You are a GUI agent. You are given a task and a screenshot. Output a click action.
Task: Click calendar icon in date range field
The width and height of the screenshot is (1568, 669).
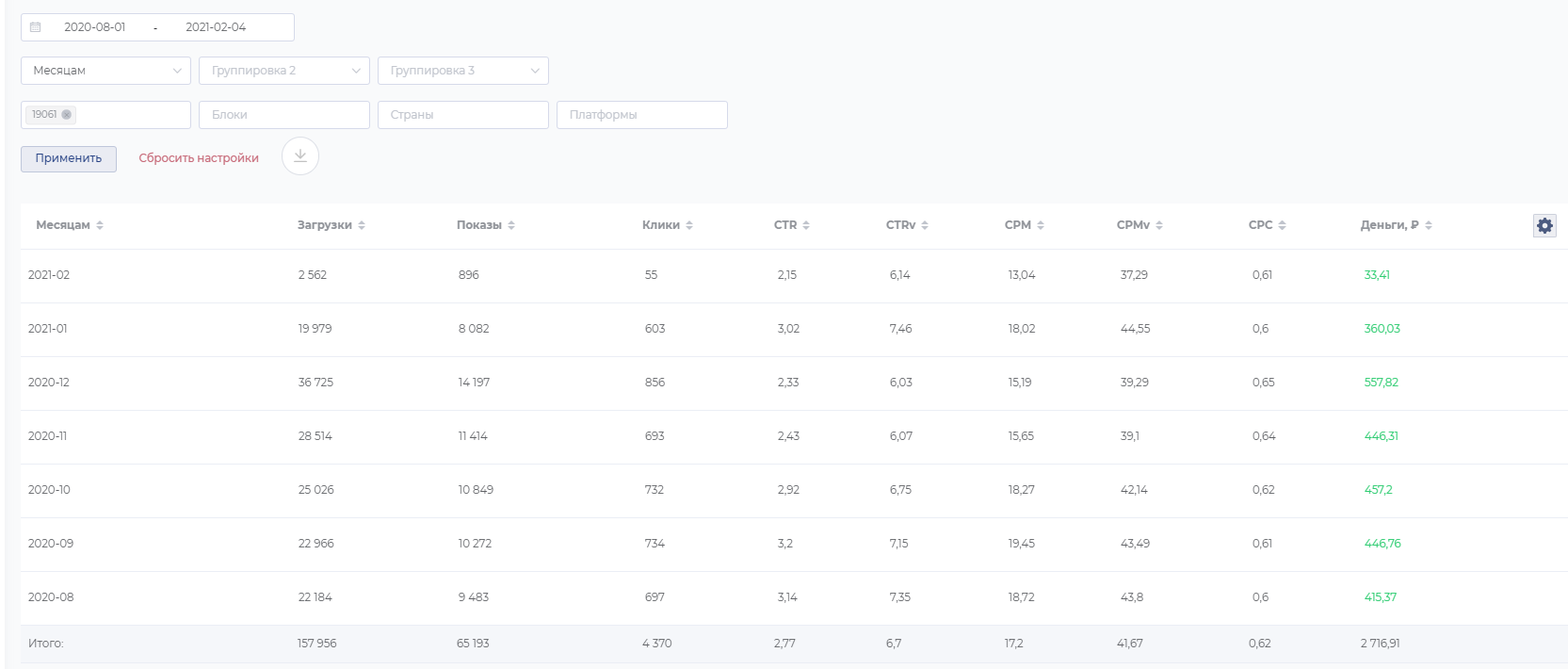point(36,27)
